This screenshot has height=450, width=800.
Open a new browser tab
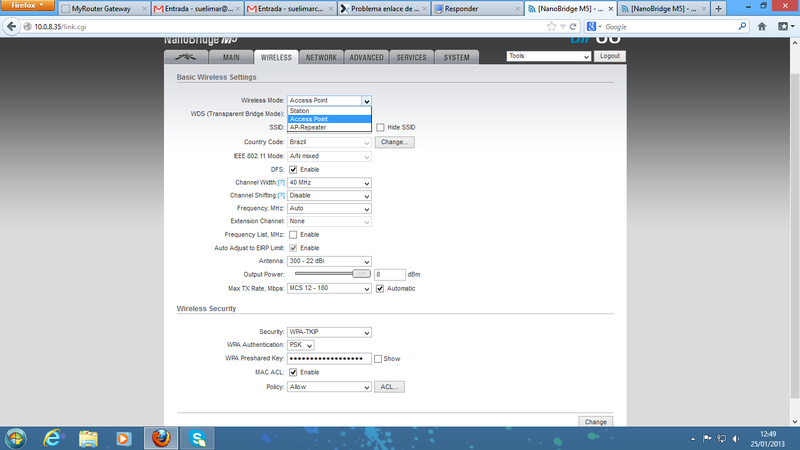click(718, 8)
